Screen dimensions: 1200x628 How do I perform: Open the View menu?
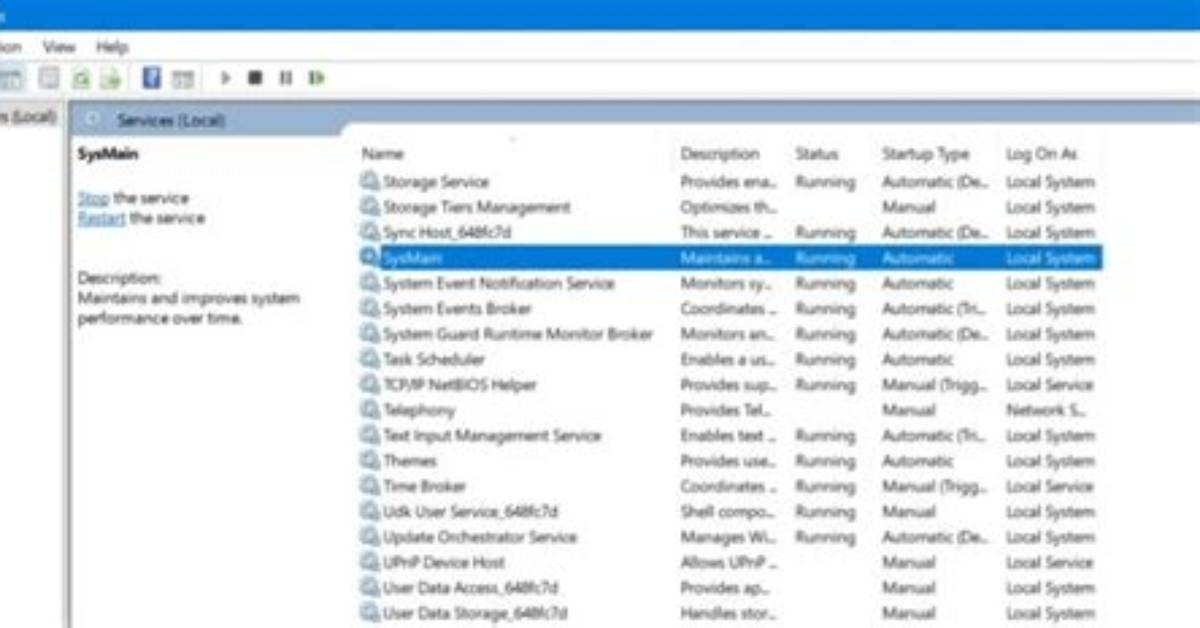point(58,47)
